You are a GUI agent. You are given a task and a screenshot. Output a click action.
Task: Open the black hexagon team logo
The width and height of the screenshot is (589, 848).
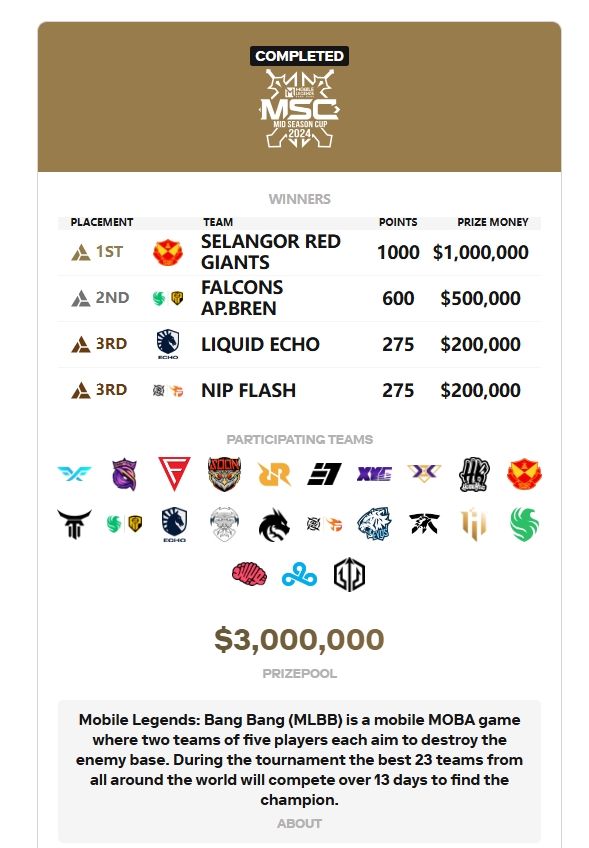(349, 574)
